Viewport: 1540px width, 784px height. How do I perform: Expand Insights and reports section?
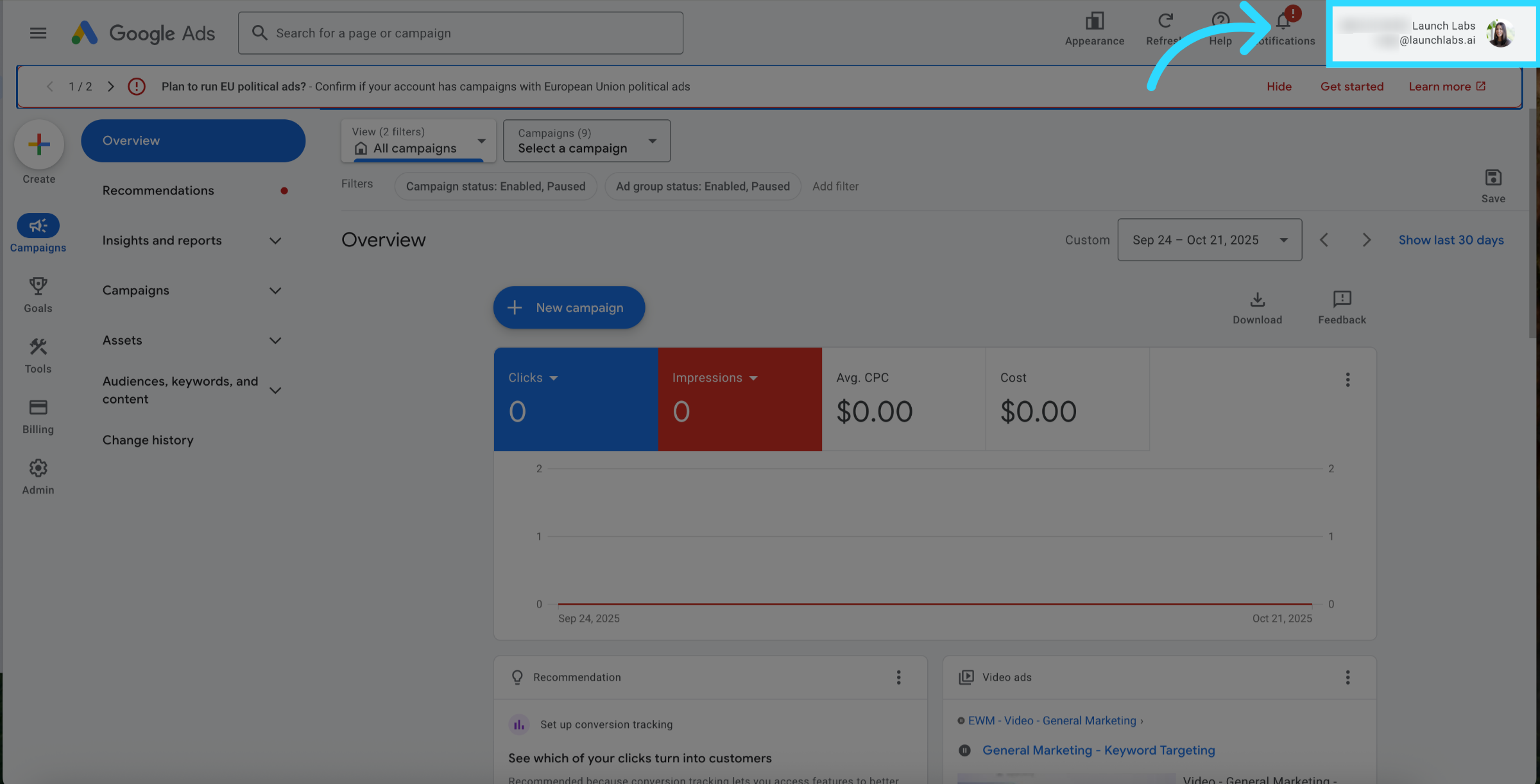tap(192, 241)
